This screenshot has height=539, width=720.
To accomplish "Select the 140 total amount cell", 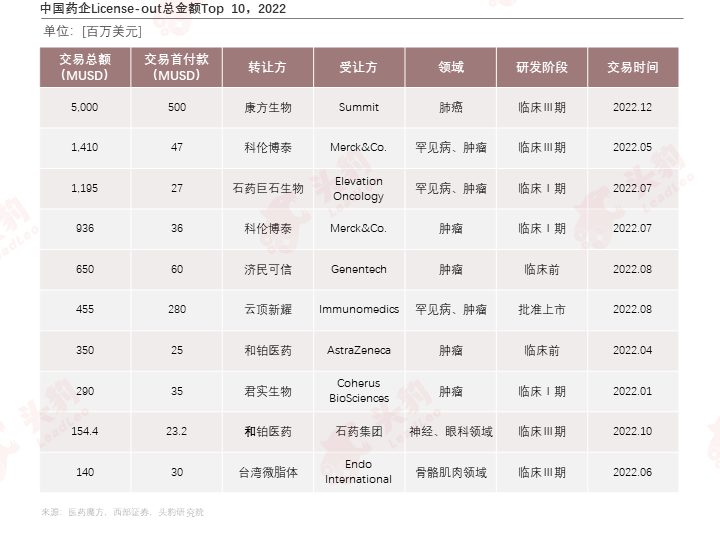I will tap(85, 472).
